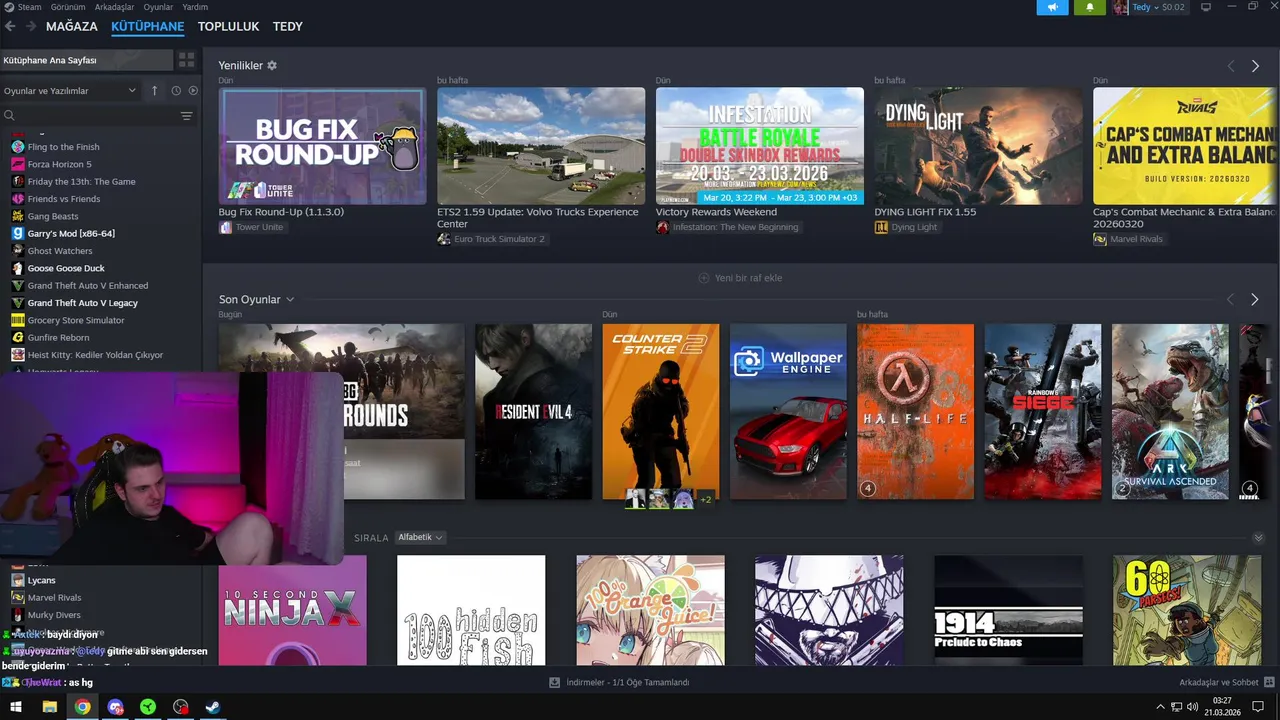Open Arkadaşlar ve Sohbet
The image size is (1280, 720).
click(1226, 682)
